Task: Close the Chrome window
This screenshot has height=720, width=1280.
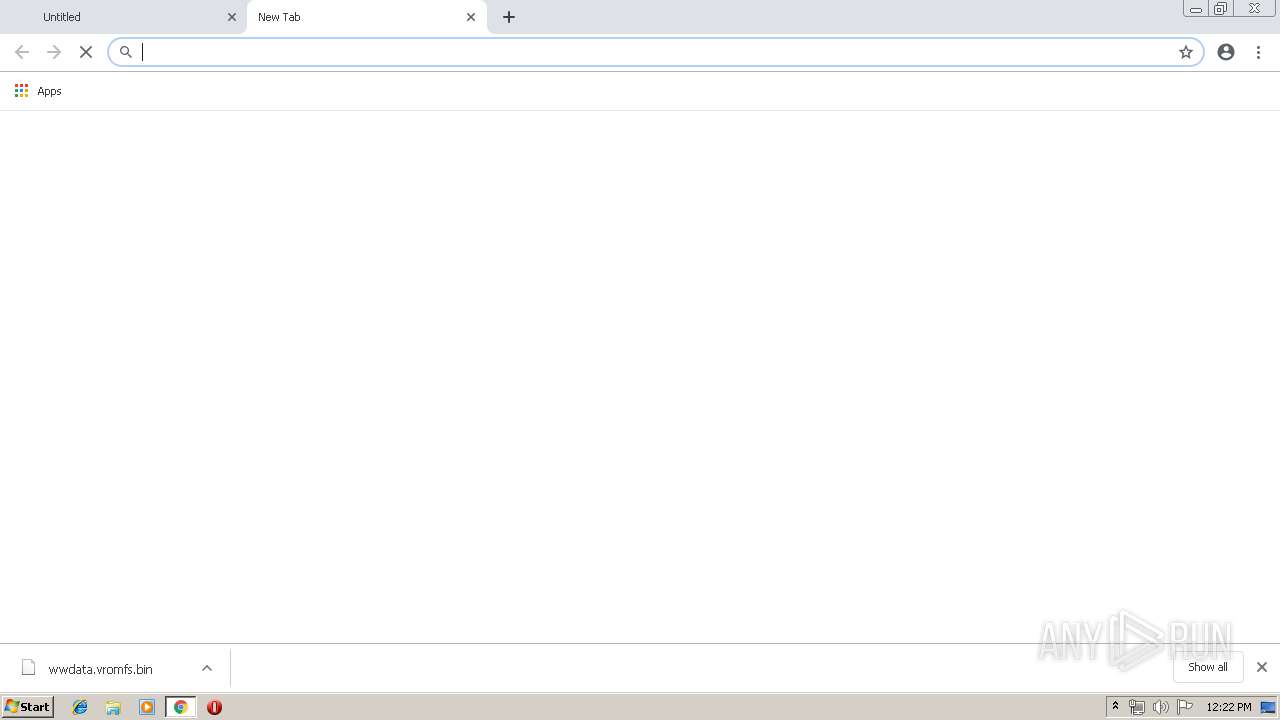Action: [1254, 8]
